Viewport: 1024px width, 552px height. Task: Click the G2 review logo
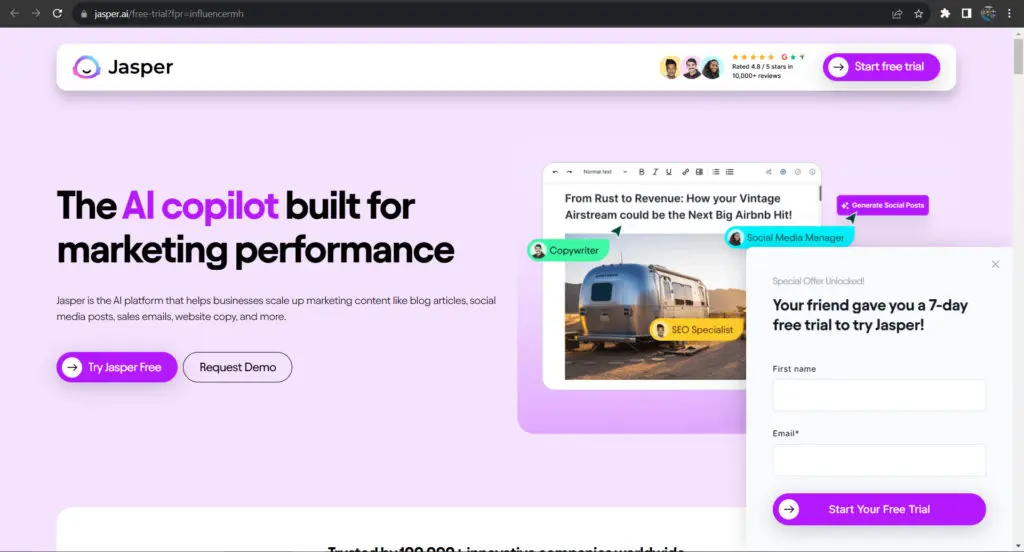(784, 57)
